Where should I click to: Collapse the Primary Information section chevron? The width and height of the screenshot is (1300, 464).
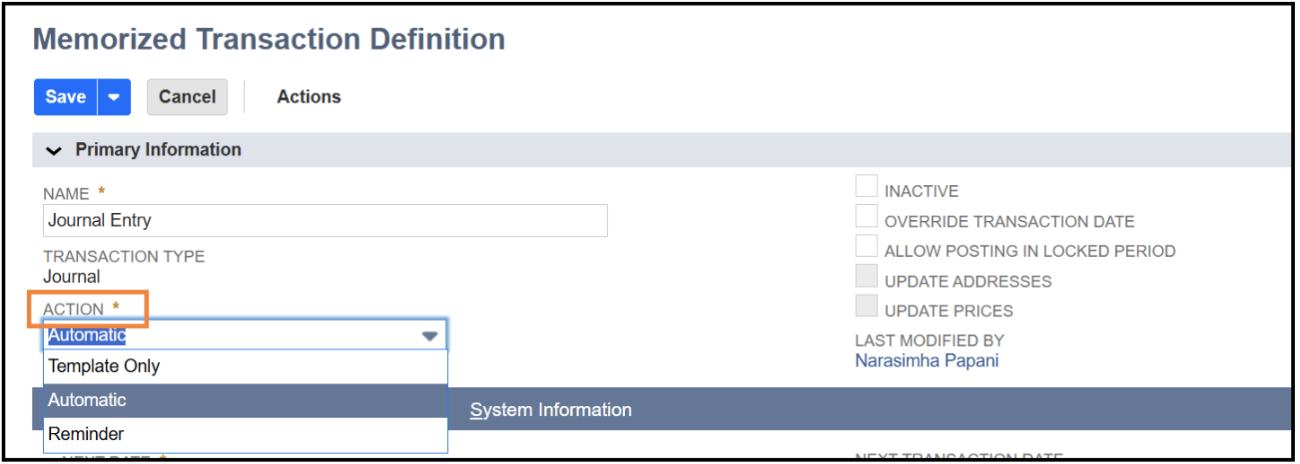click(54, 150)
